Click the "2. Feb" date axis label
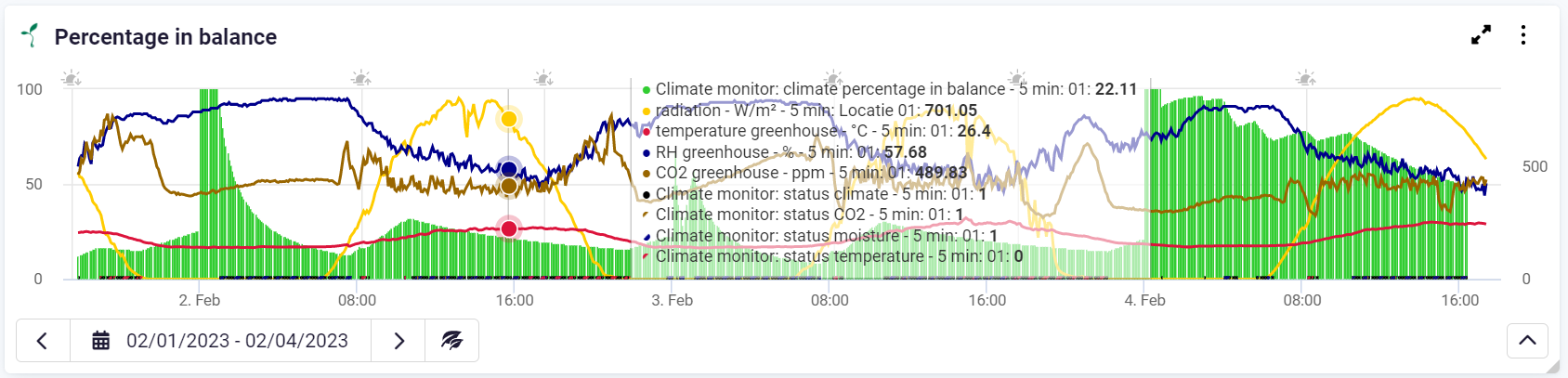 pyautogui.click(x=200, y=300)
